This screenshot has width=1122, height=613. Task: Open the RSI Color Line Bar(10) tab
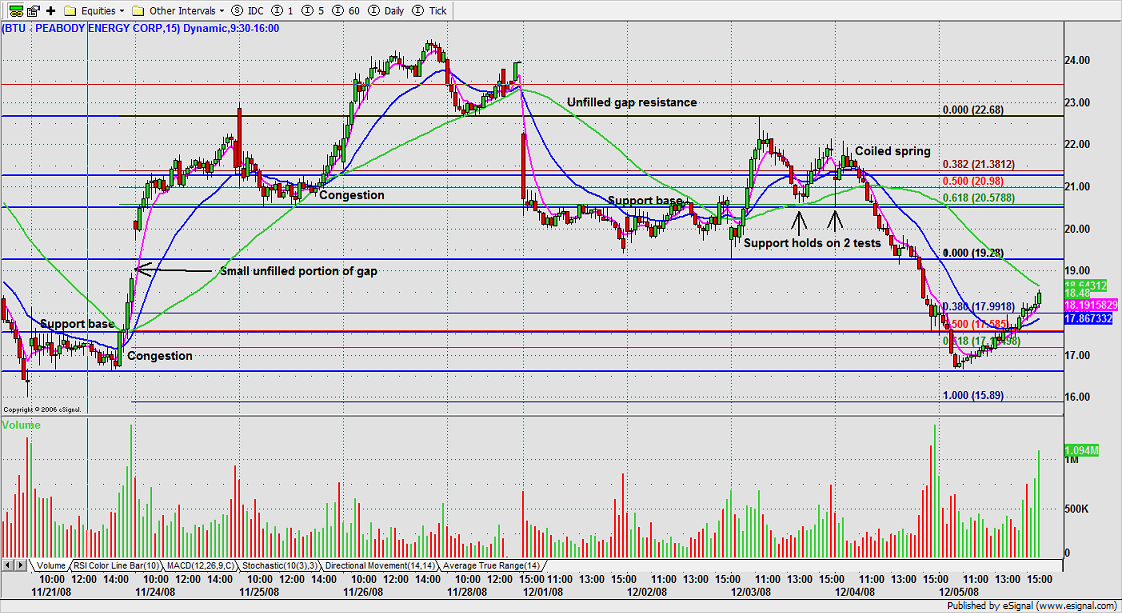(116, 566)
